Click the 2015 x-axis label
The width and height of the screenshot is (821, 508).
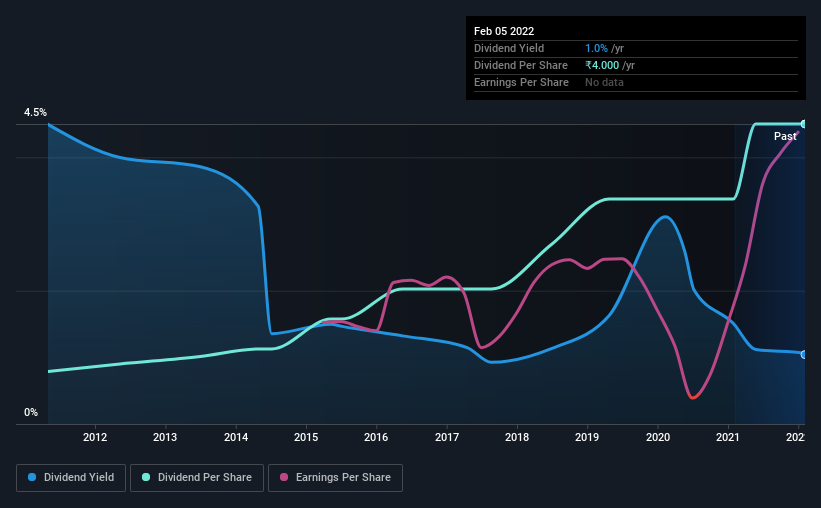(x=306, y=437)
